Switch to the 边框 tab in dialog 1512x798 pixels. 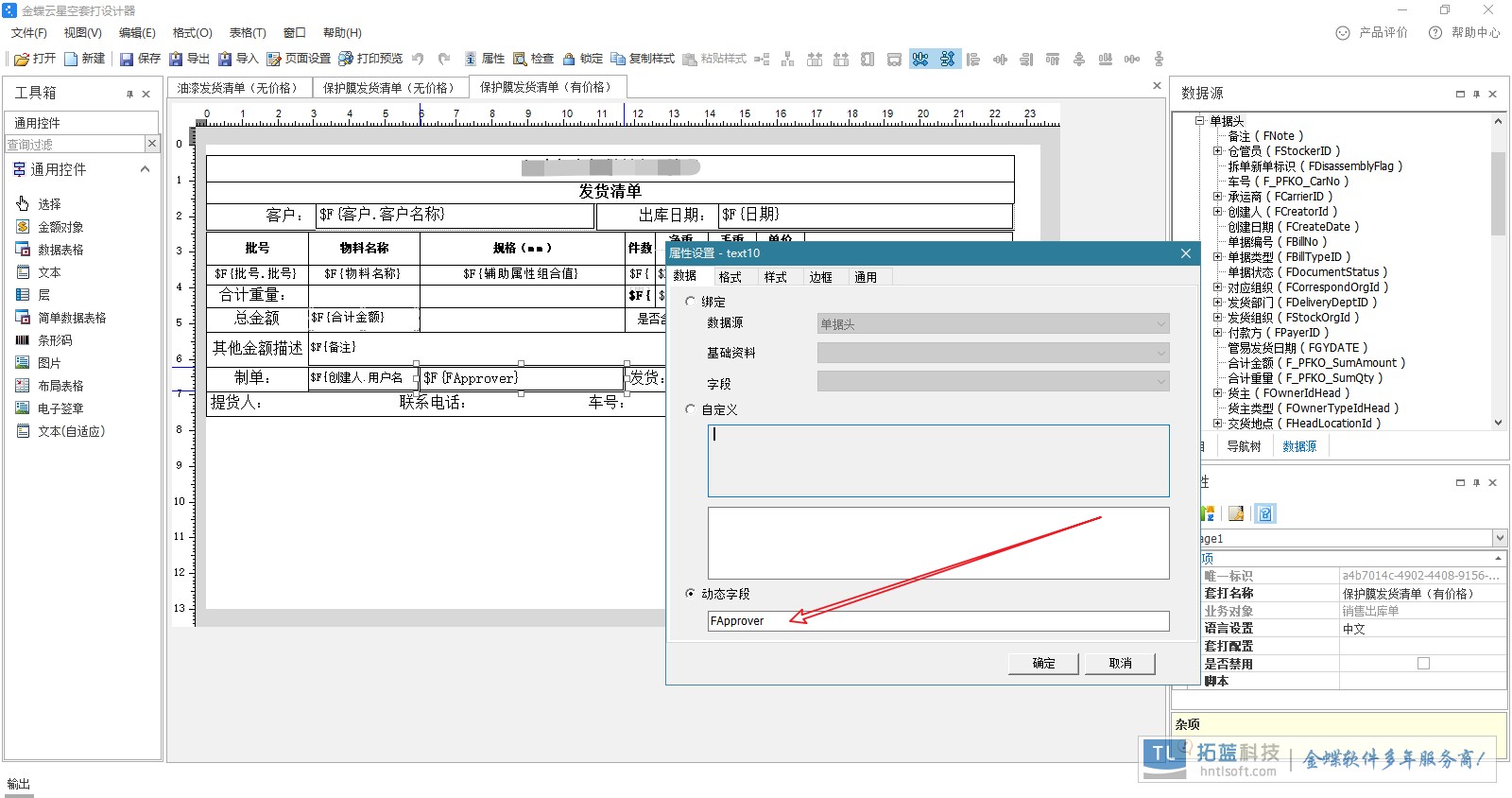point(820,277)
